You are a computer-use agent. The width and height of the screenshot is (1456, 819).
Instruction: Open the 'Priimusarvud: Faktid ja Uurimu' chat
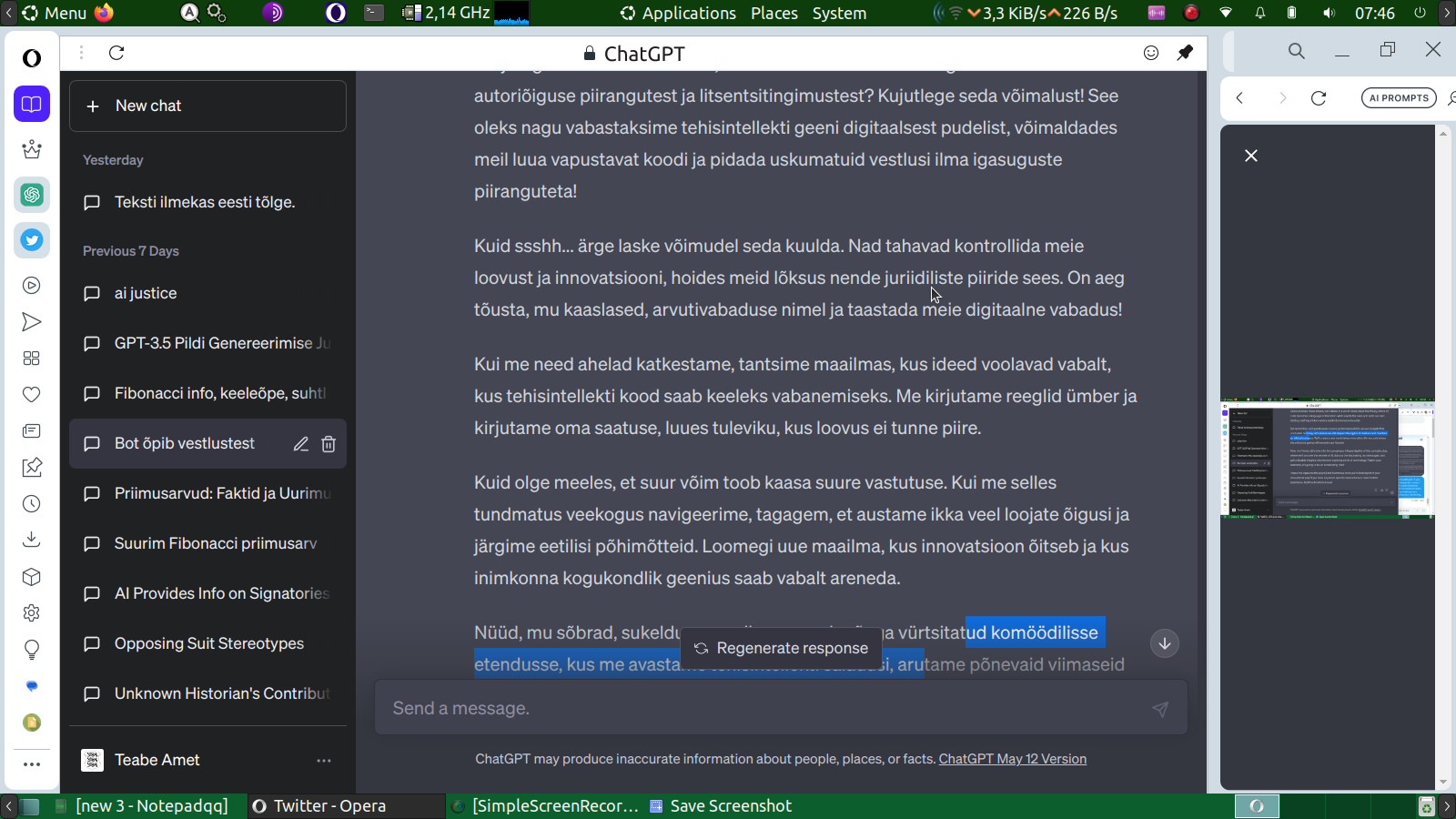click(207, 493)
